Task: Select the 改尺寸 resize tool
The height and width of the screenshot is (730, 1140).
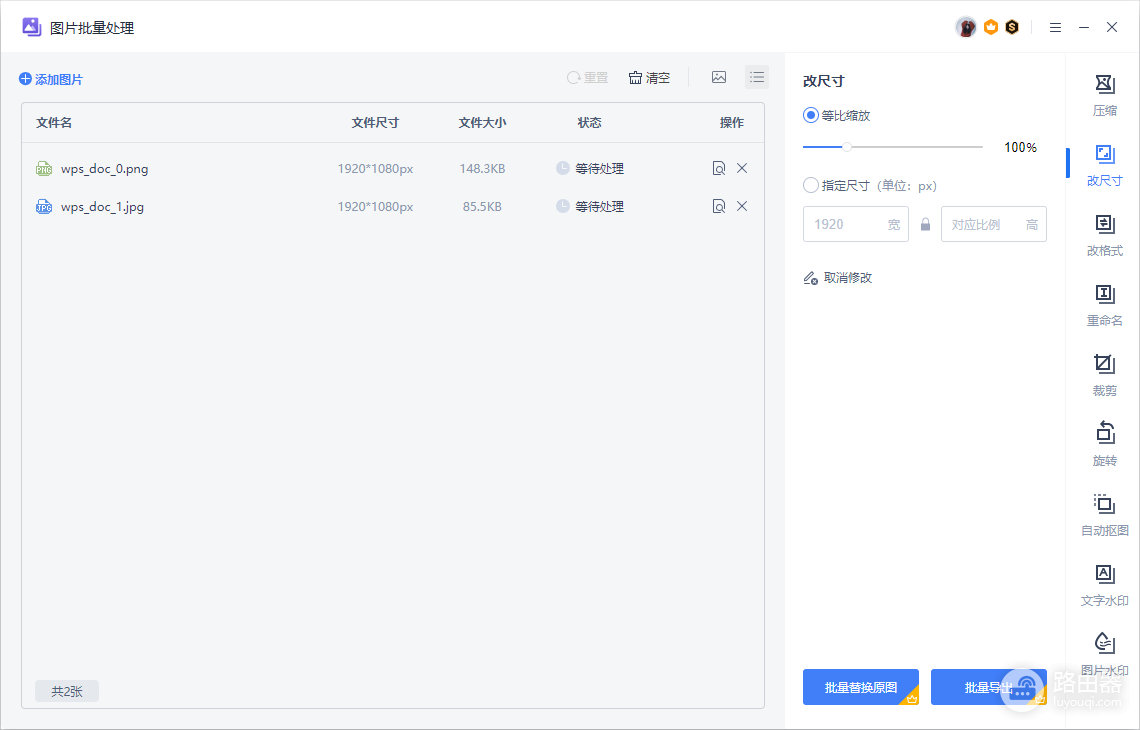Action: coord(1104,165)
